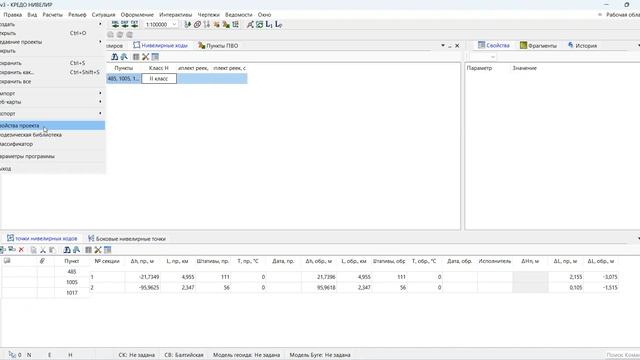This screenshot has width=640, height=360.
Task: Choose Классификатор menu entry
Action: pyautogui.click(x=52, y=144)
